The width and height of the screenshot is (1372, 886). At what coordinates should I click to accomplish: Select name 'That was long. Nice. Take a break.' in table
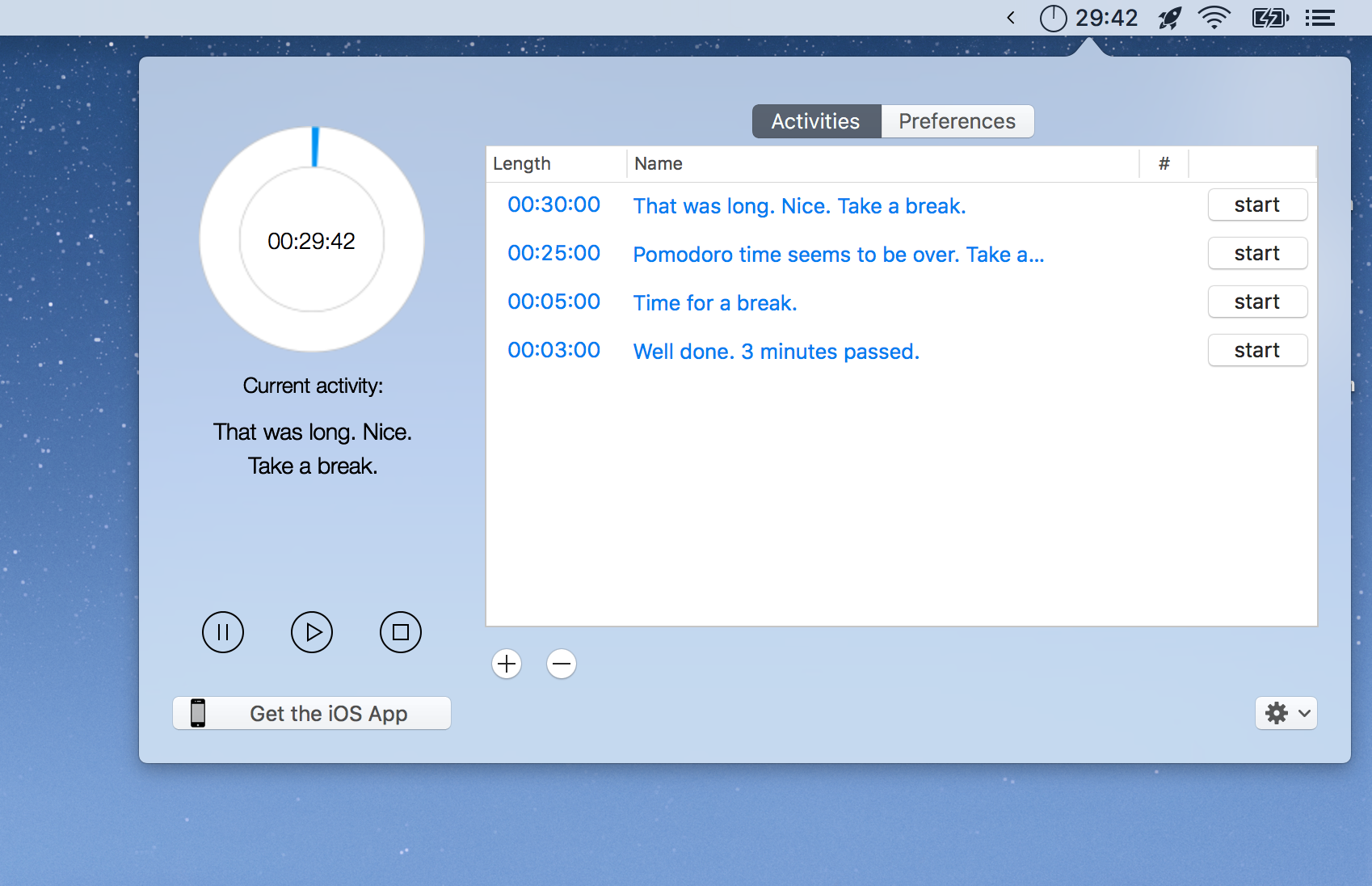800,206
